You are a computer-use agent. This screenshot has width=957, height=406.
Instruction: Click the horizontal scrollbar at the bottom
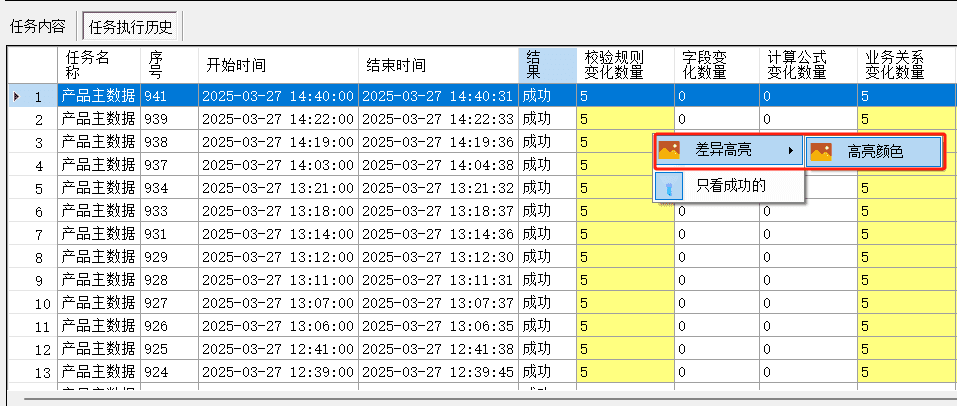click(482, 399)
